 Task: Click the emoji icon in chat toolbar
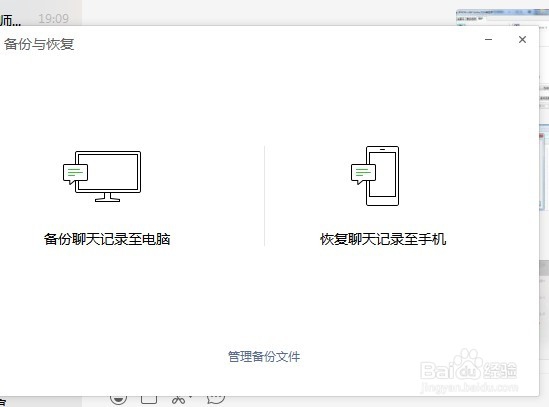118,400
